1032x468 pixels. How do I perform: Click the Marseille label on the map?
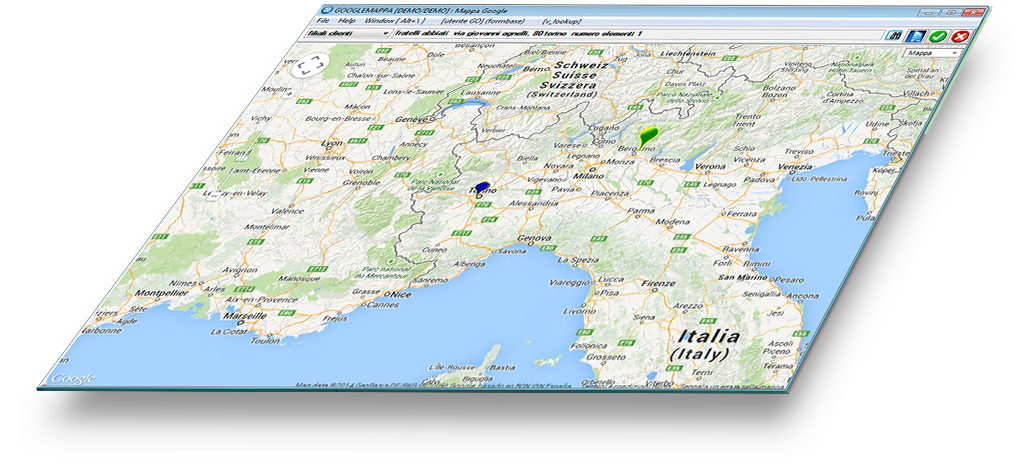click(x=245, y=316)
